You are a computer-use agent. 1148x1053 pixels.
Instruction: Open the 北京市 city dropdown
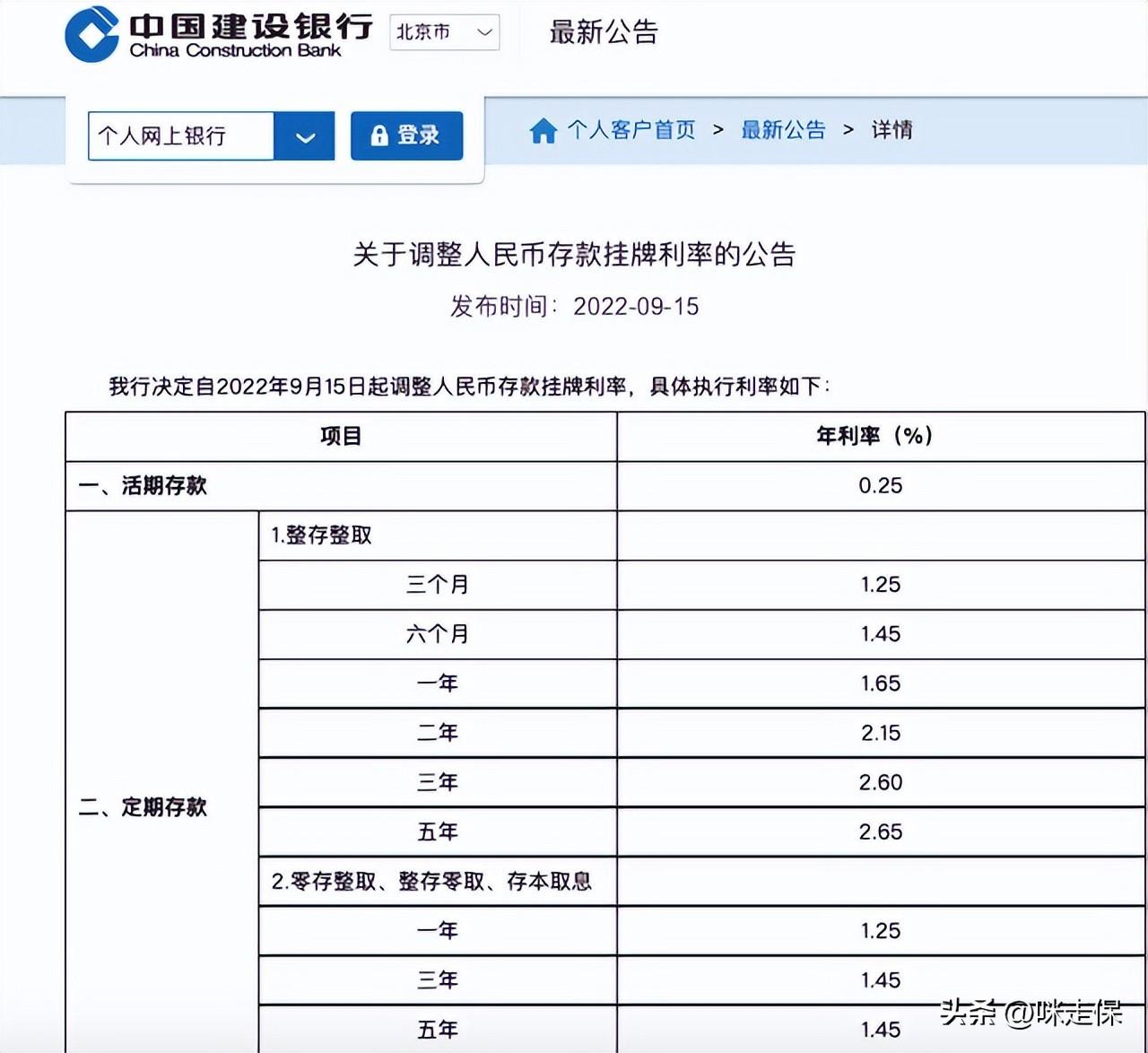(x=445, y=32)
